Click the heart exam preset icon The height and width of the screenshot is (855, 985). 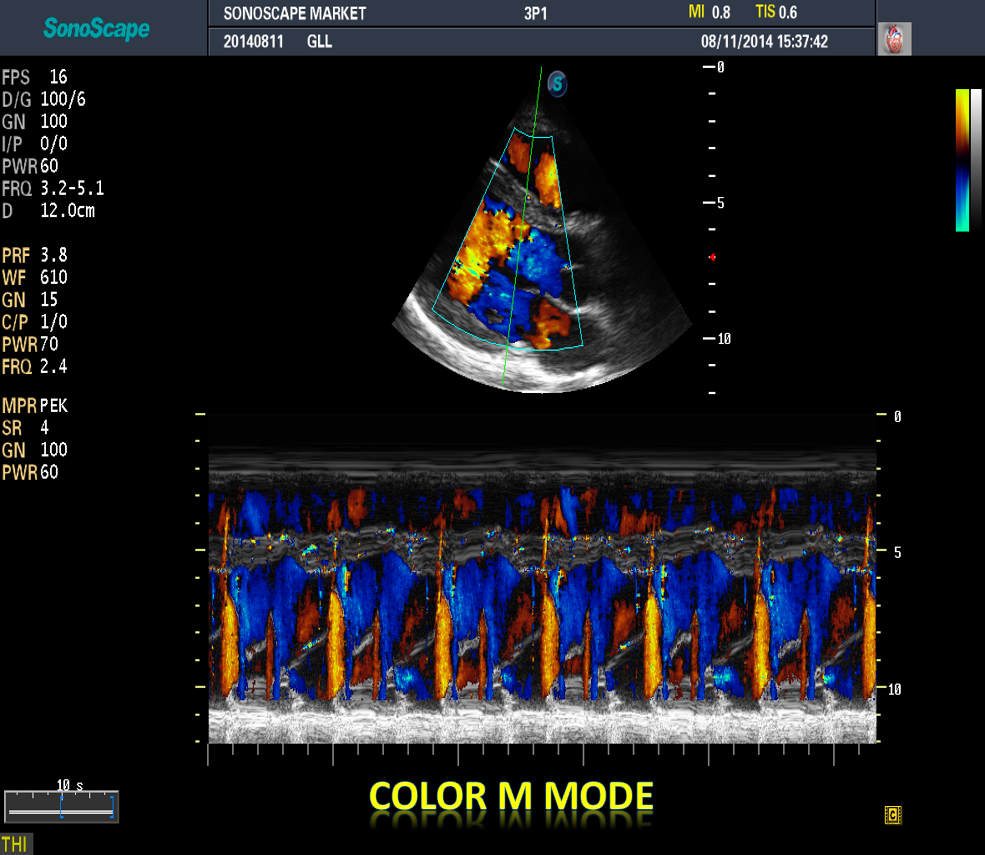click(894, 39)
